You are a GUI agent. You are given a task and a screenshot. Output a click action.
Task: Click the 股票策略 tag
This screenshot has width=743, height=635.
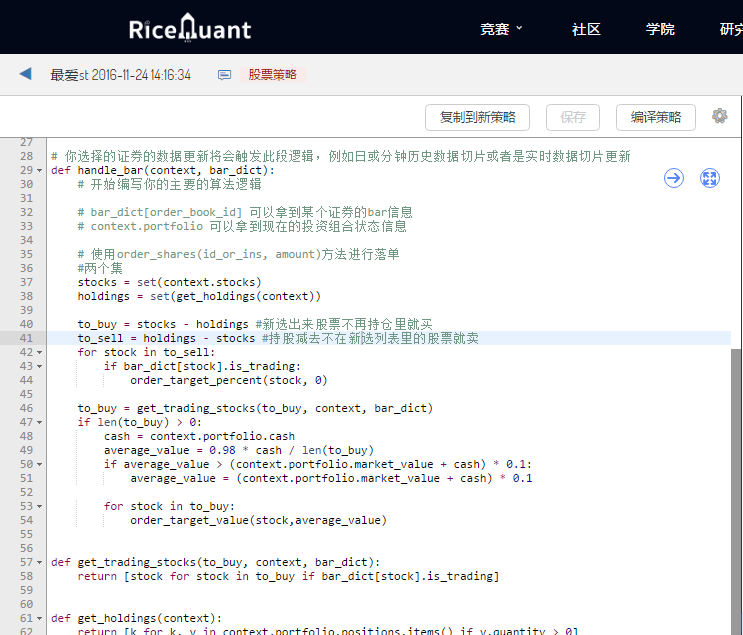click(x=272, y=74)
